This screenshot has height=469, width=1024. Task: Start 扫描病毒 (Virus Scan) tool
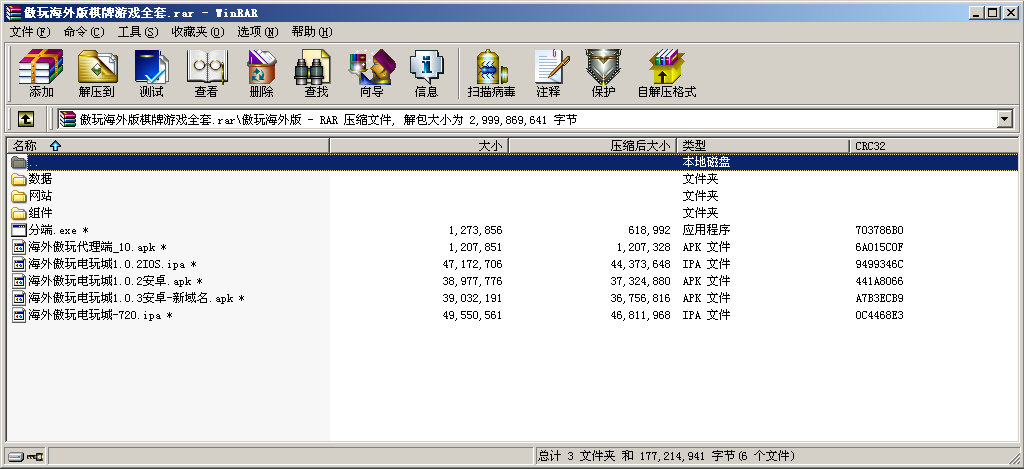491,73
